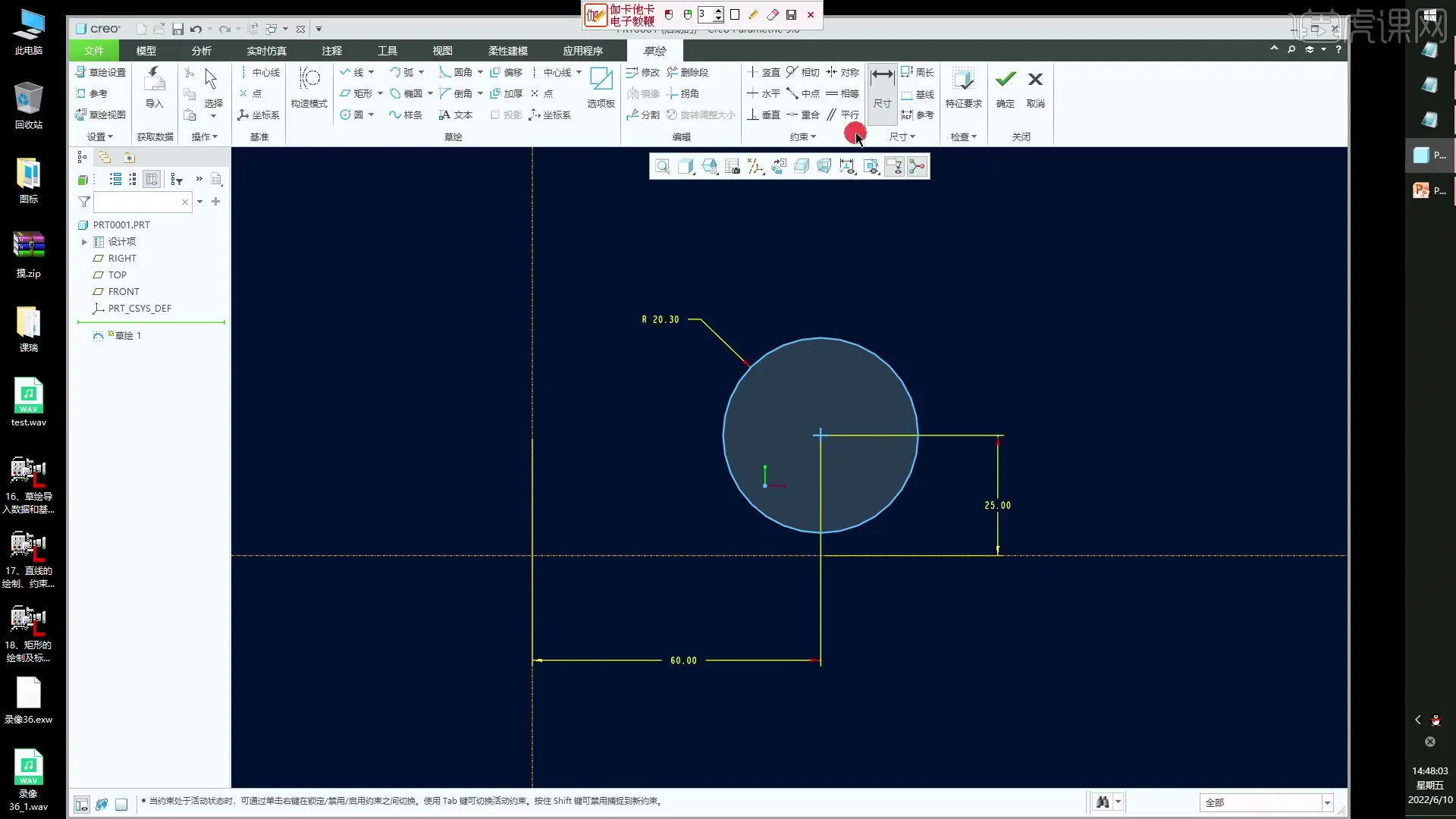Click the 修改 modify tool
The width and height of the screenshot is (1456, 819).
pos(643,72)
